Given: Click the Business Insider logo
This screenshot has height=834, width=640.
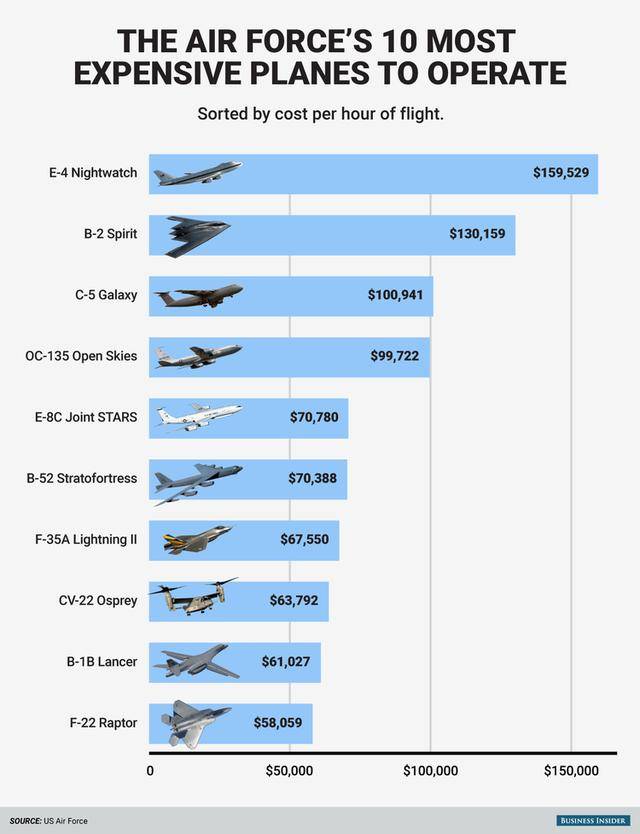Looking at the screenshot, I should pos(592,821).
